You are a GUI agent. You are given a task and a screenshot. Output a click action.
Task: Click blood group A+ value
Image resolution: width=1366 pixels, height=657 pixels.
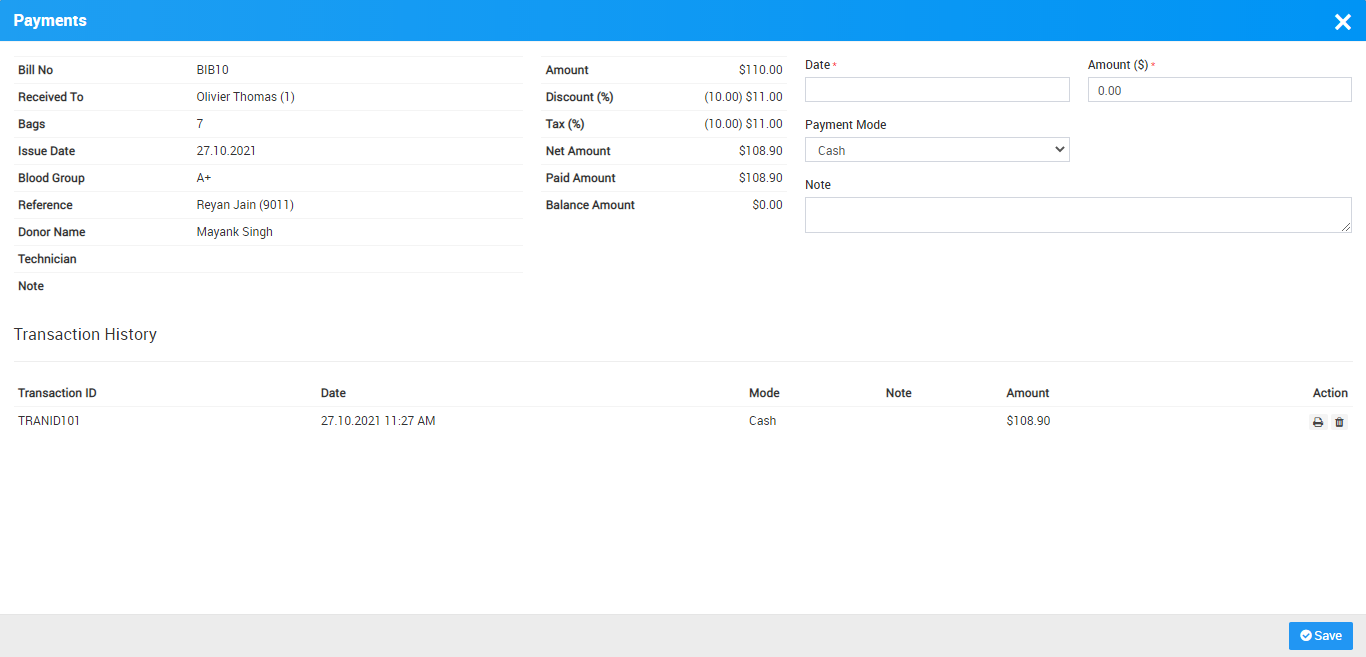(x=204, y=178)
